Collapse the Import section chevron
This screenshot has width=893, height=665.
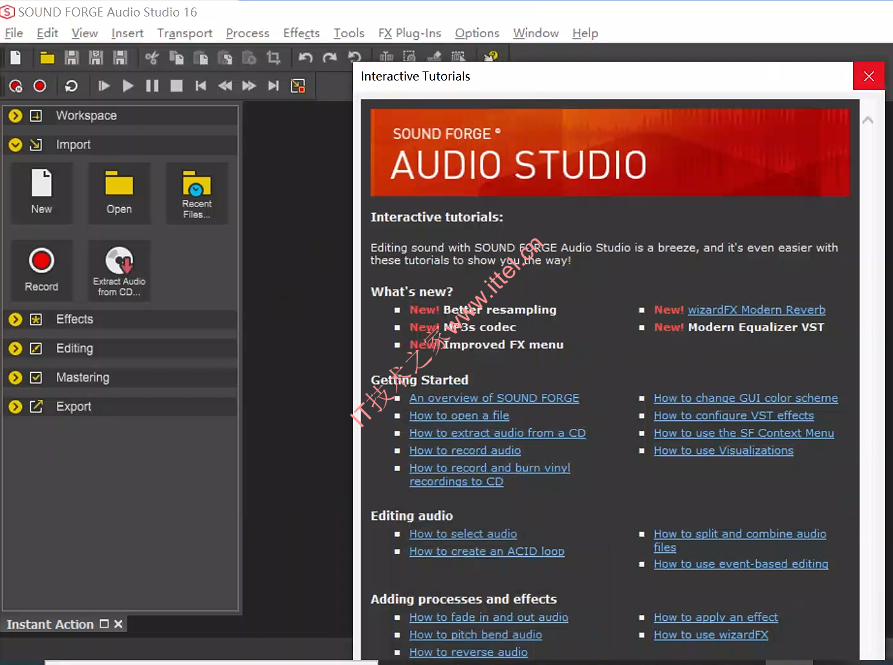pyautogui.click(x=15, y=145)
